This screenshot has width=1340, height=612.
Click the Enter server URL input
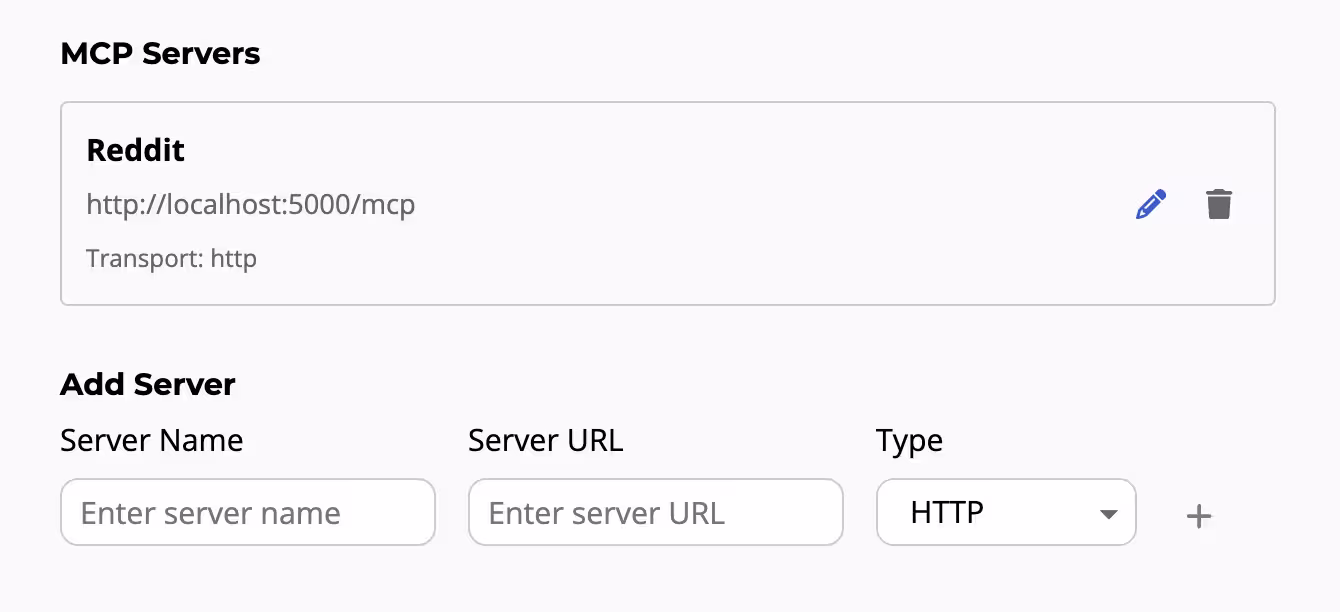pyautogui.click(x=655, y=512)
